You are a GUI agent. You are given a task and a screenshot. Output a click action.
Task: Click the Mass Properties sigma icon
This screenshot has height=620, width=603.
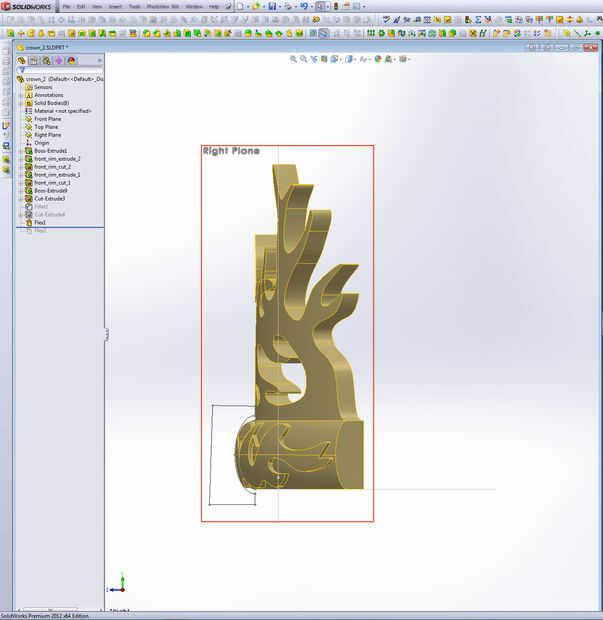coord(478,19)
